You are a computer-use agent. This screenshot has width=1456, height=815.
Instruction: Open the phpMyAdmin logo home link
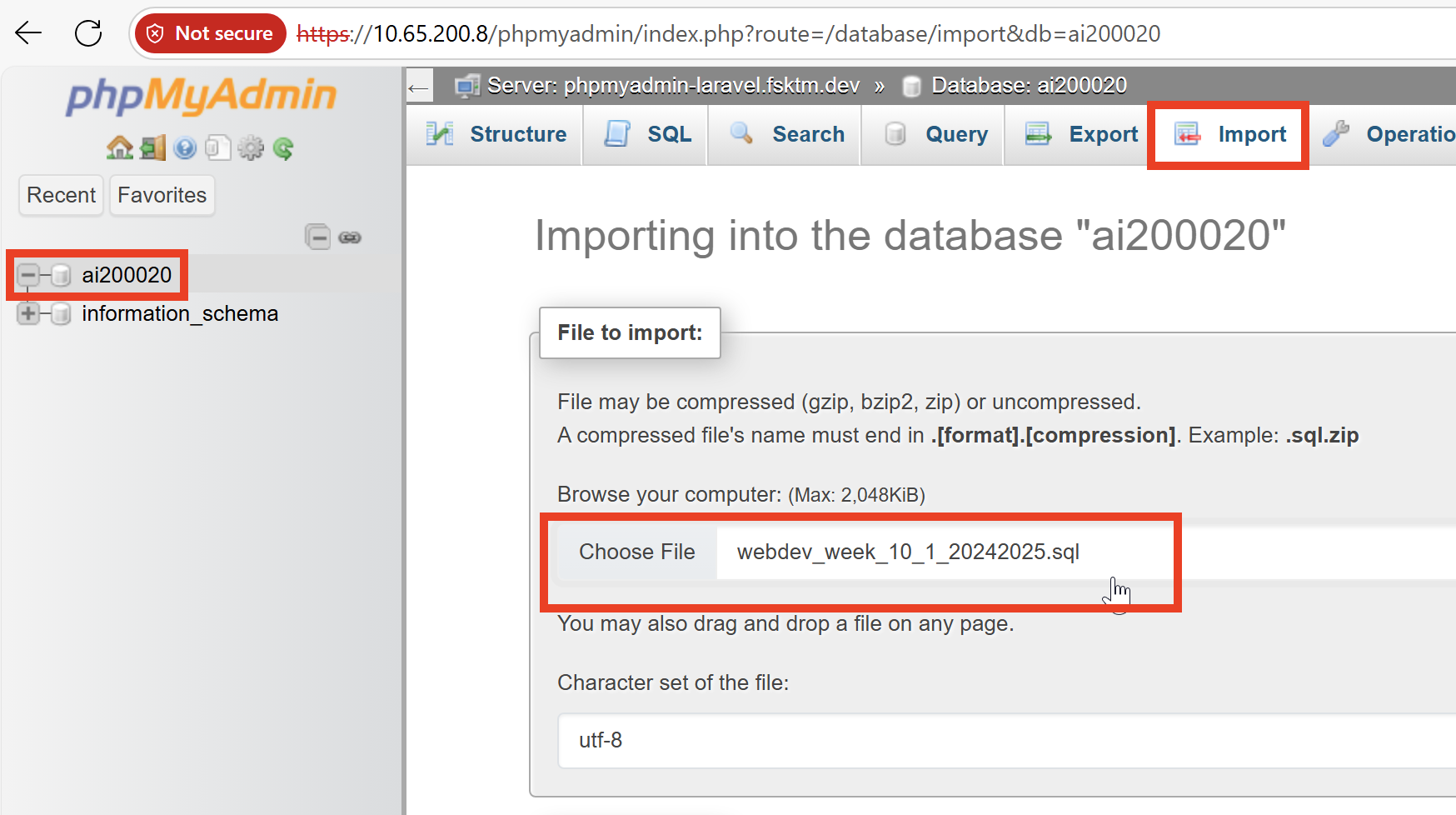[x=201, y=96]
